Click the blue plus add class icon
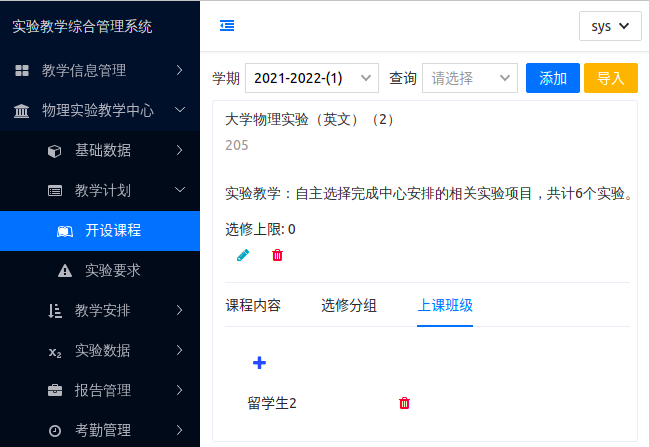This screenshot has width=649, height=447. 259,362
